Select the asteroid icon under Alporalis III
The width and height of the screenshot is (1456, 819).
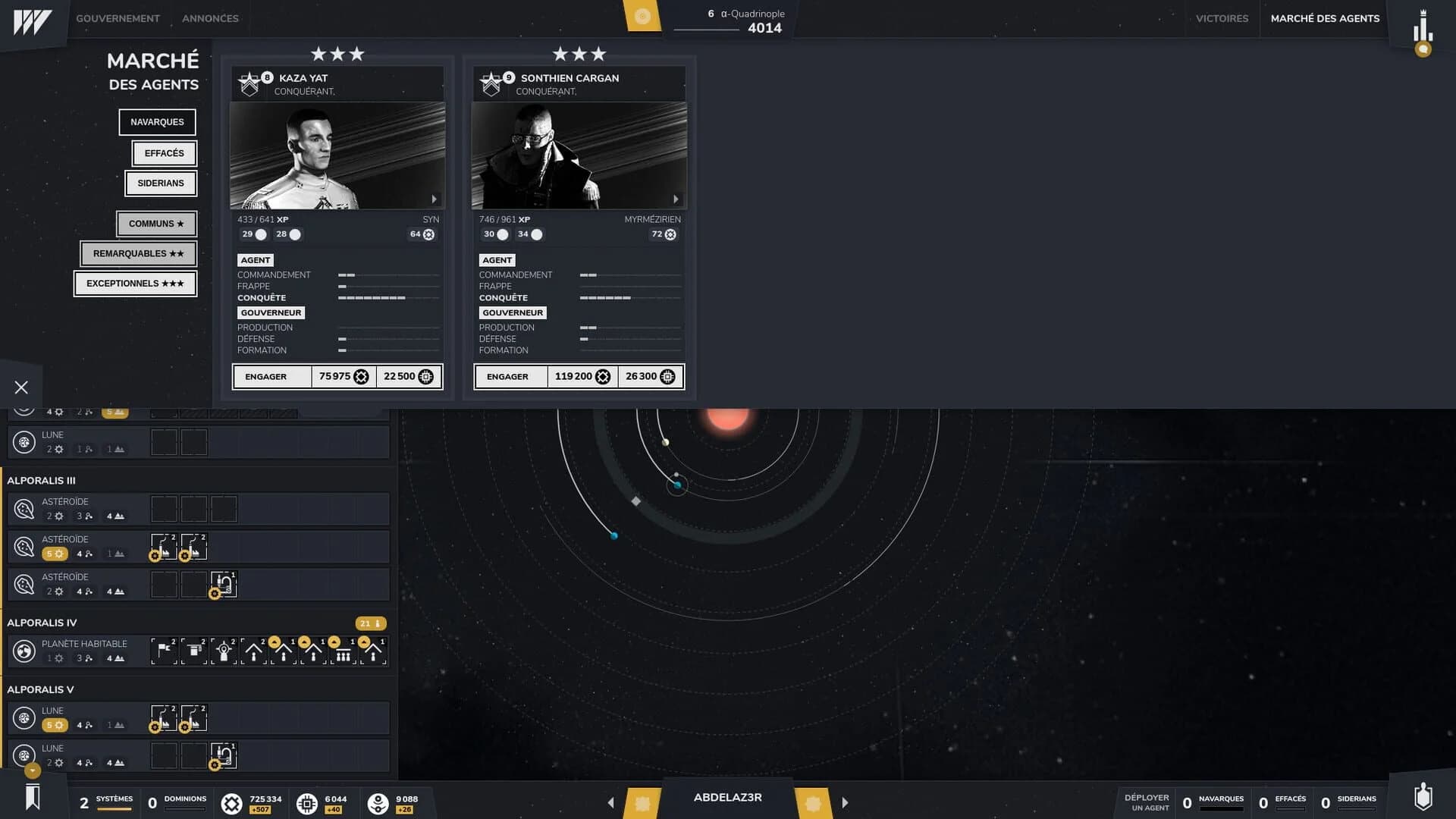[22, 508]
